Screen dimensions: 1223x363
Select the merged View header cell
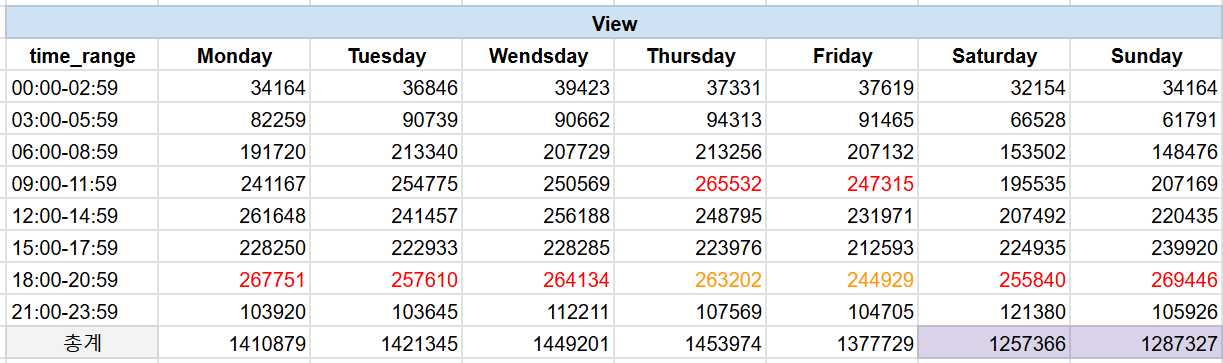tap(613, 24)
